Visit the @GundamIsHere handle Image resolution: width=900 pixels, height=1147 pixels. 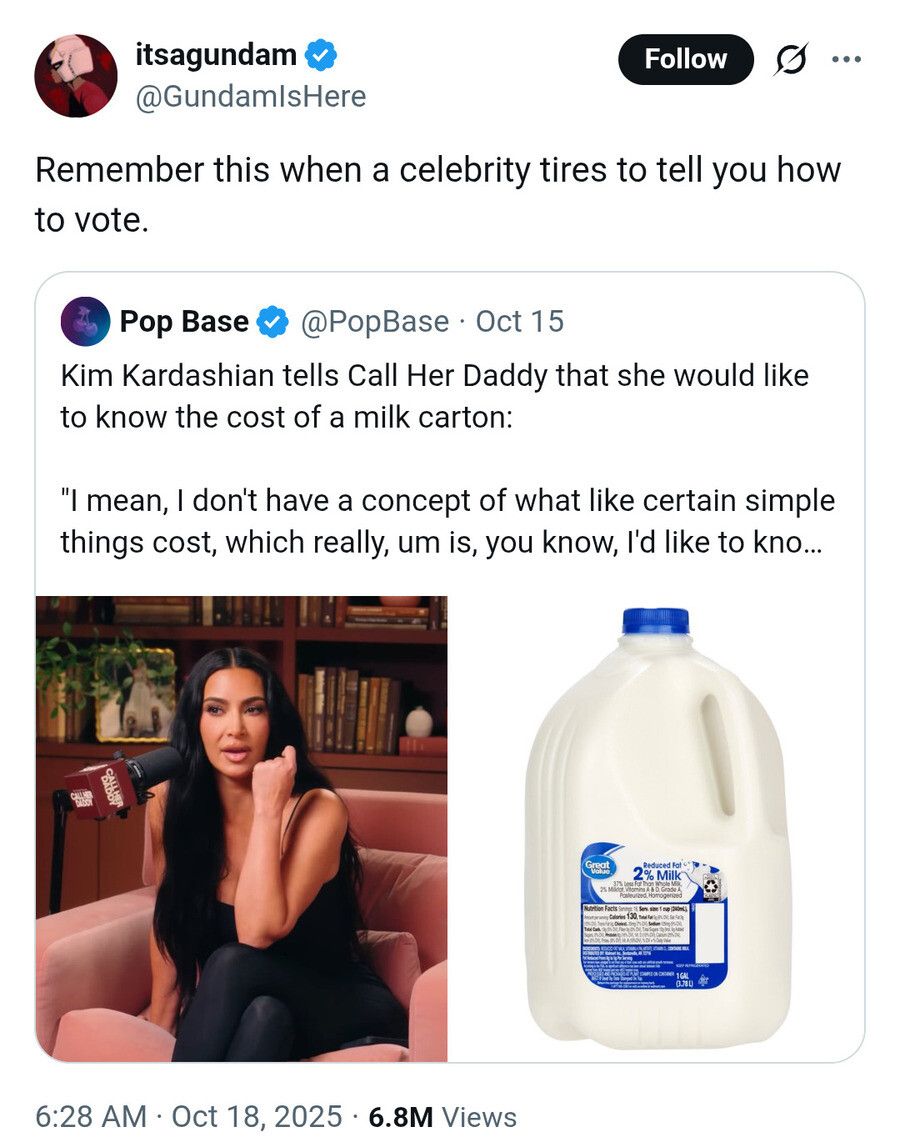point(250,96)
